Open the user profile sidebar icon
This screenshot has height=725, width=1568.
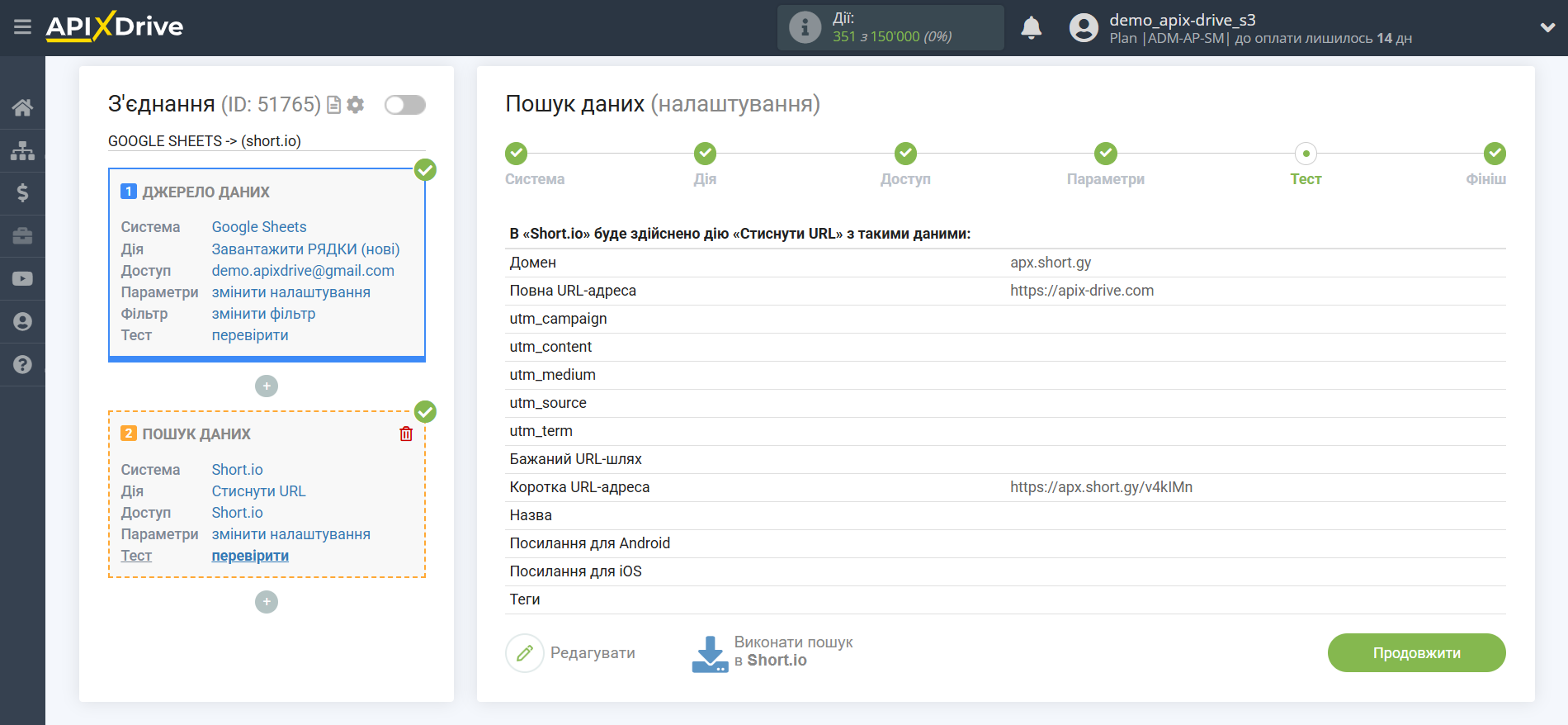(22, 322)
